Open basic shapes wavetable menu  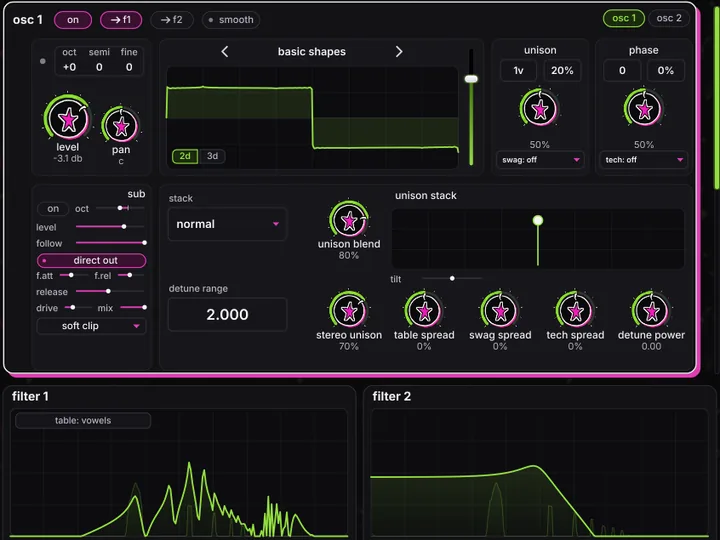[x=312, y=51]
